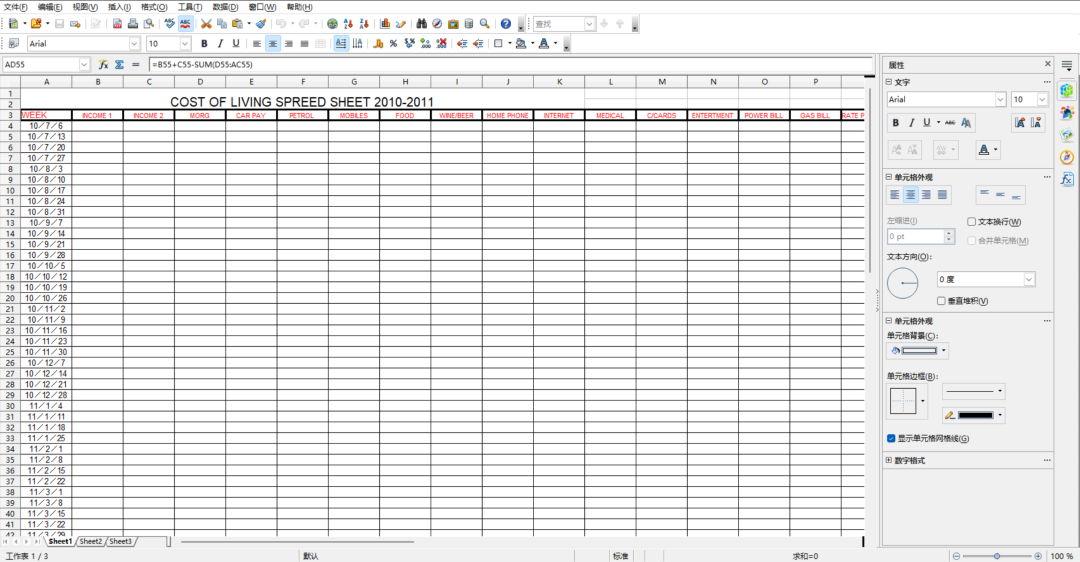Open sidebar cell border style dropdown
Screen dimensions: 1080x562
pos(923,400)
